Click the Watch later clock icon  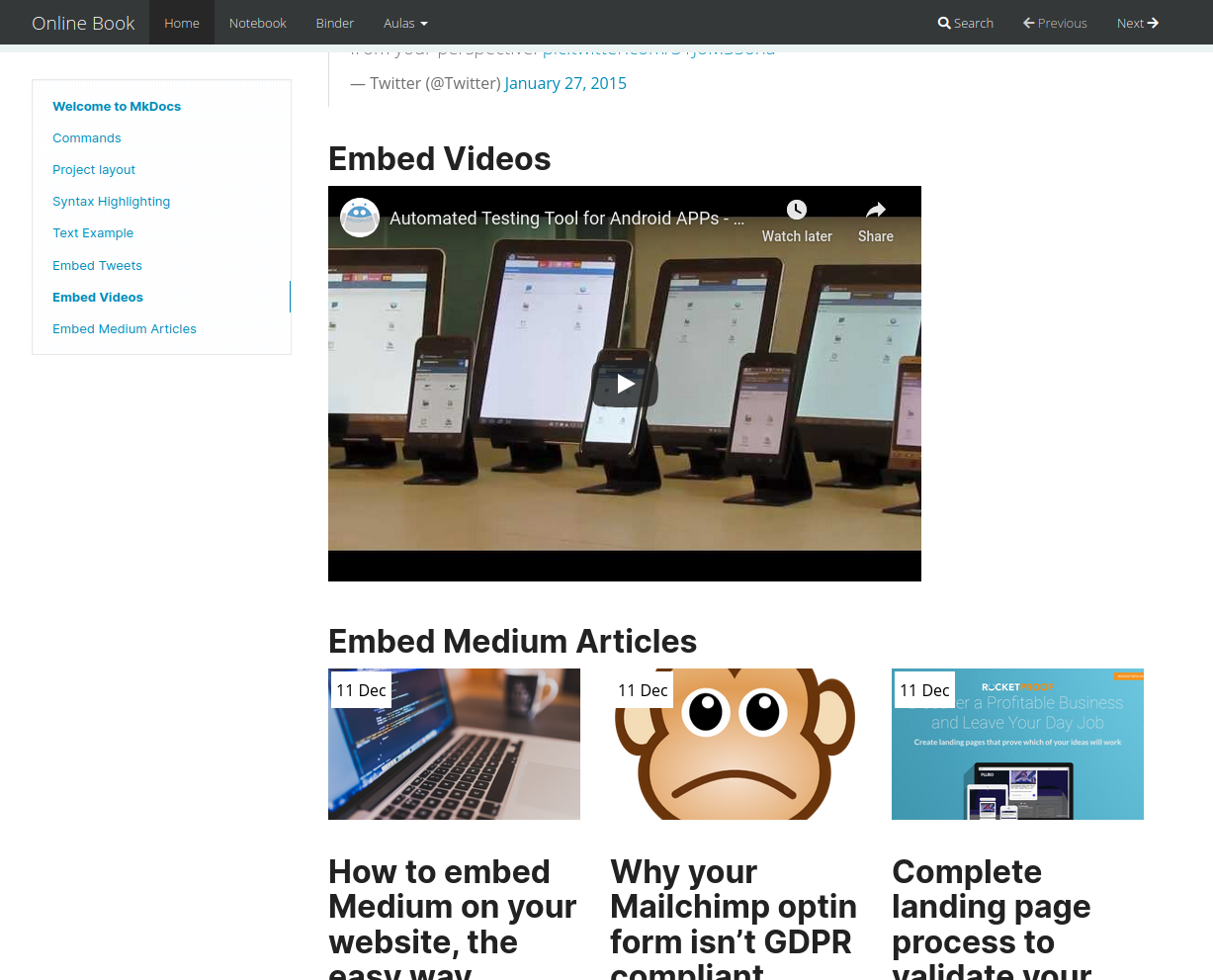pos(797,210)
